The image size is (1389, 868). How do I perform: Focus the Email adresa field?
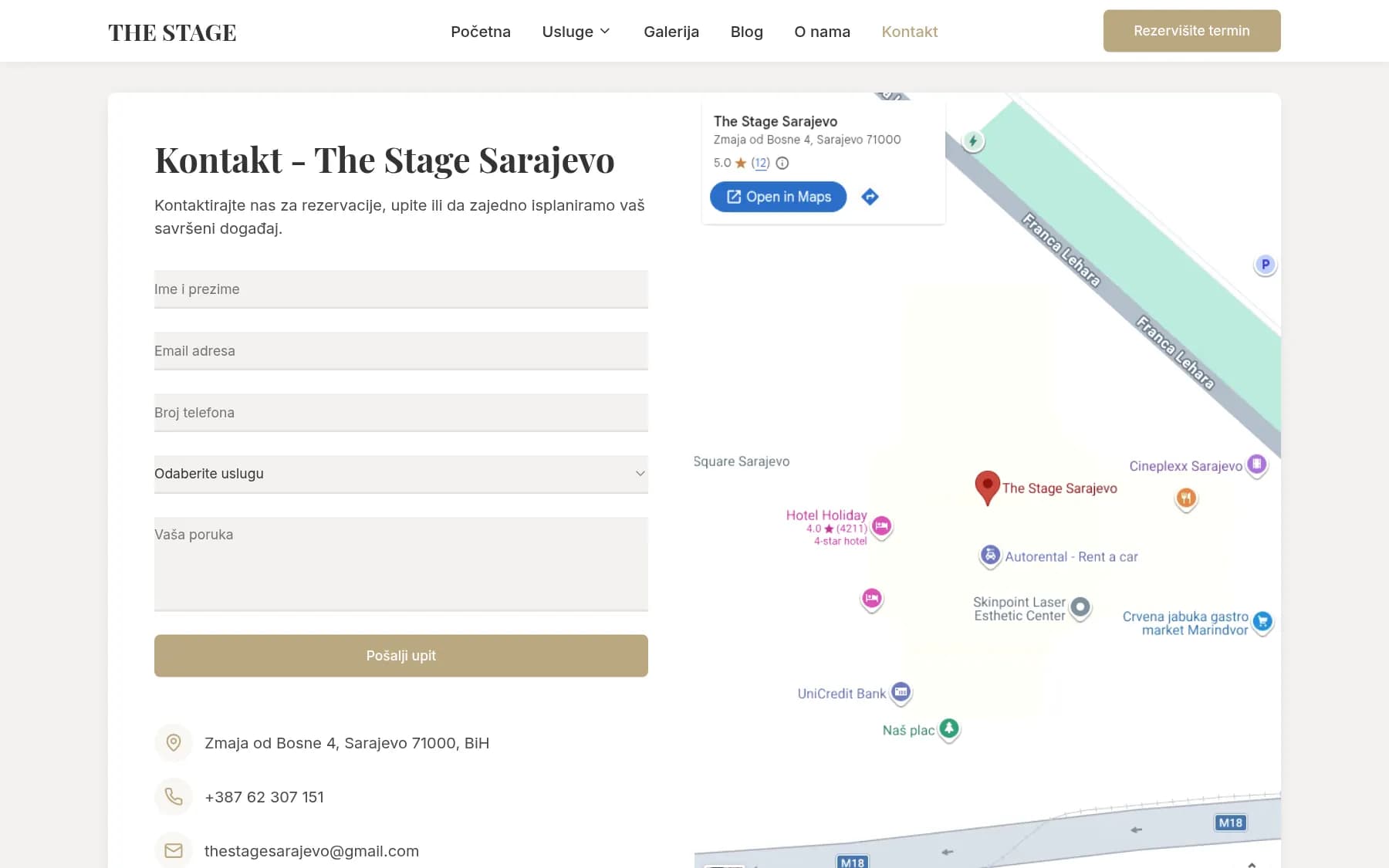pyautogui.click(x=401, y=351)
